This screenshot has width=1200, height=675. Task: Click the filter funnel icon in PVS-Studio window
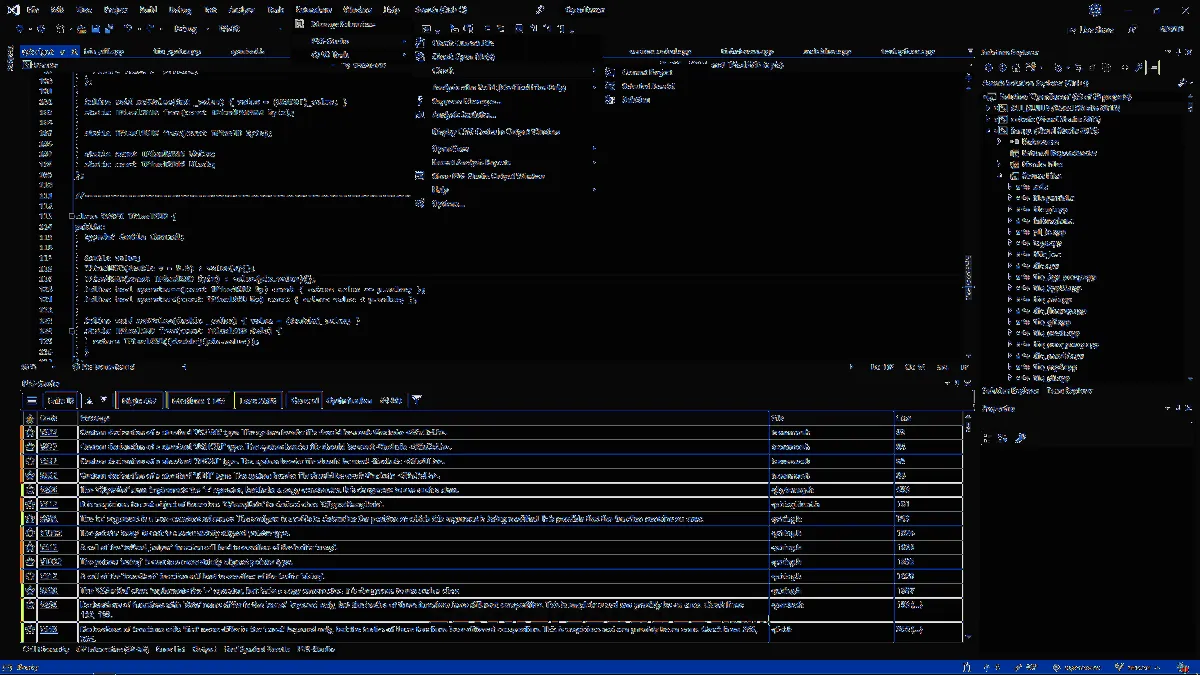417,400
